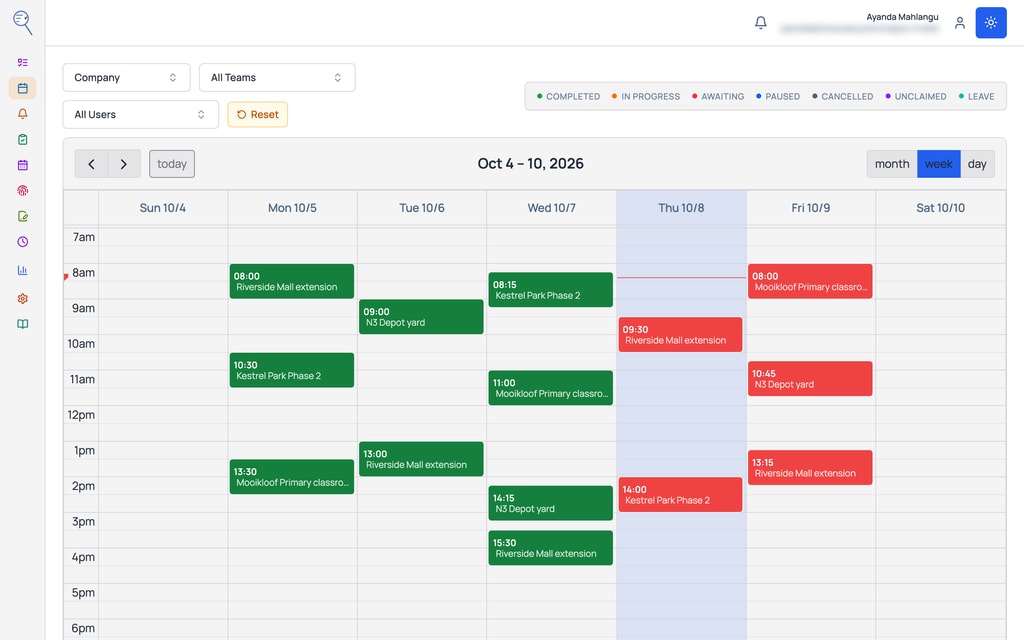
Task: Open Wednesday 08:15 Kestrel Park Phase 2 event
Action: pyautogui.click(x=551, y=290)
